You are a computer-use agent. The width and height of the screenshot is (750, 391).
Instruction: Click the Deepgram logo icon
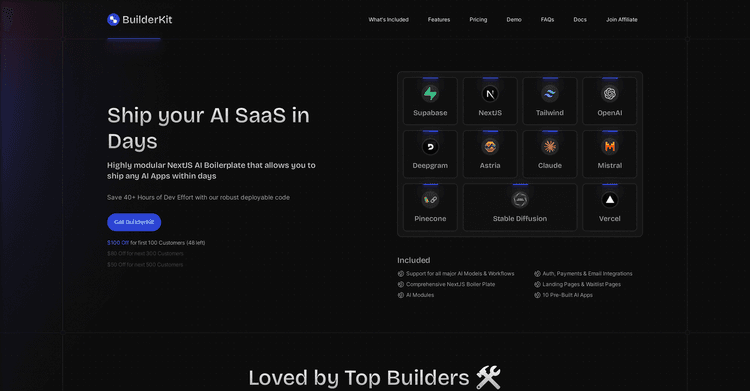430,146
